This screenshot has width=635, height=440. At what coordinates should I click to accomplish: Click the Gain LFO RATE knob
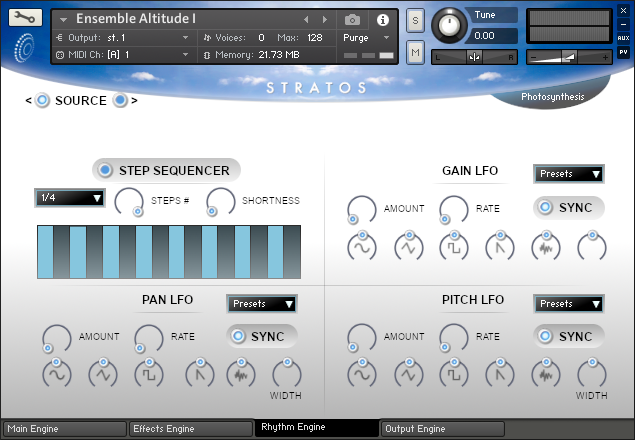pyautogui.click(x=454, y=209)
